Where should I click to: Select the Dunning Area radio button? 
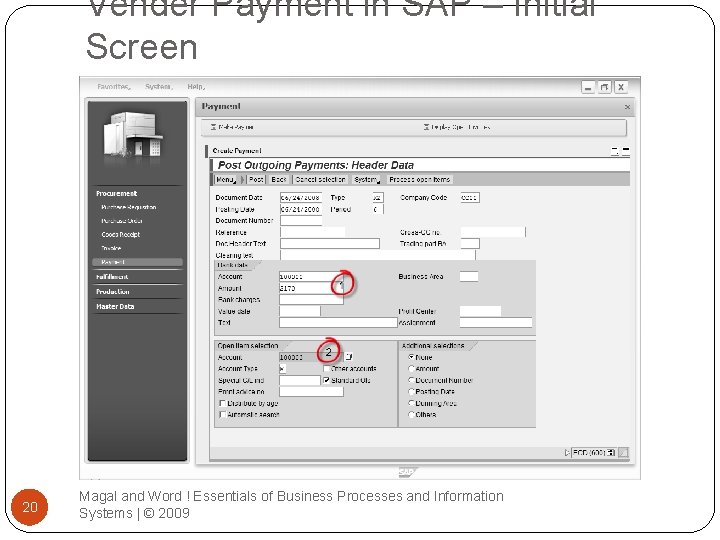pyautogui.click(x=411, y=403)
